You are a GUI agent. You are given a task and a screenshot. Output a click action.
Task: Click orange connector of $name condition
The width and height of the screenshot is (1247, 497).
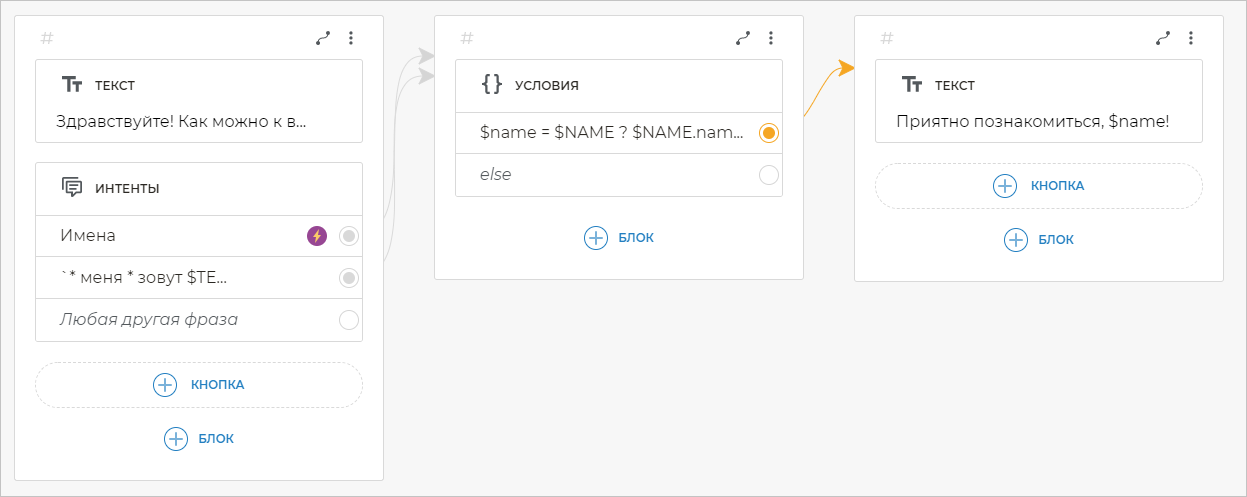[768, 133]
